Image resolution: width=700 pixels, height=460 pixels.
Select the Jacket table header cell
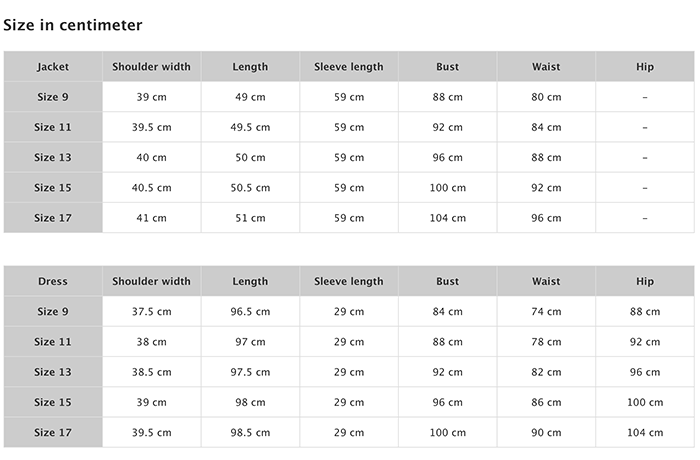pyautogui.click(x=53, y=67)
